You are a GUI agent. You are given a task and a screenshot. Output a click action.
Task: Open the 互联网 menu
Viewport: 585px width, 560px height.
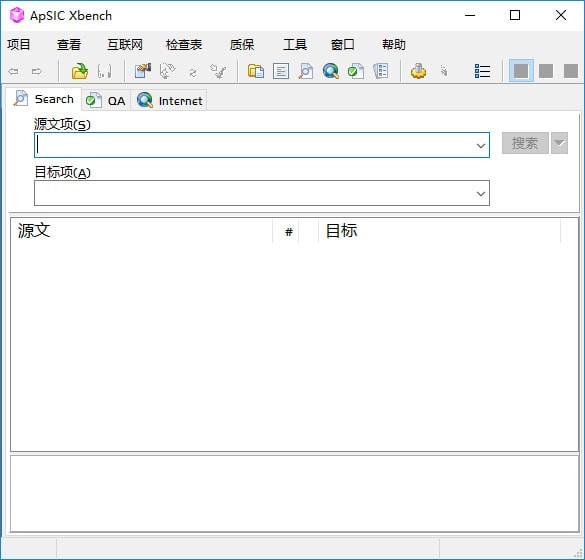(125, 44)
